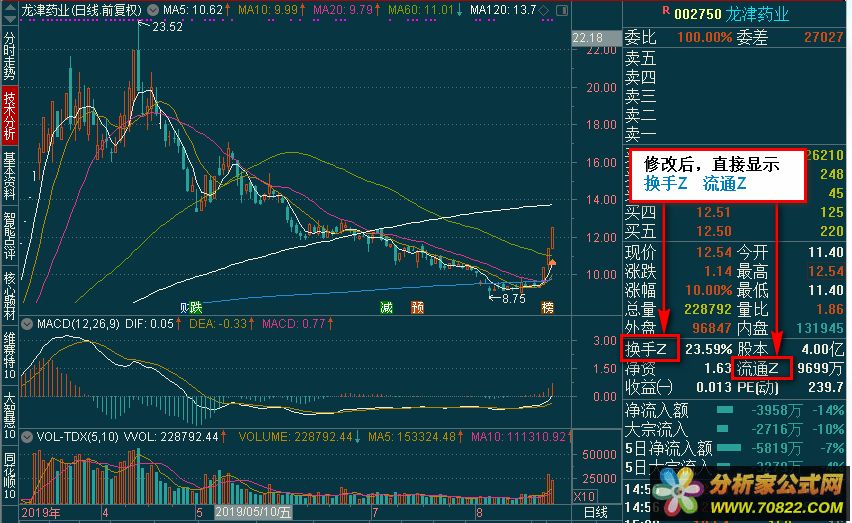Click the 换手Z field label
Viewport: 852px width, 523px height.
(646, 349)
